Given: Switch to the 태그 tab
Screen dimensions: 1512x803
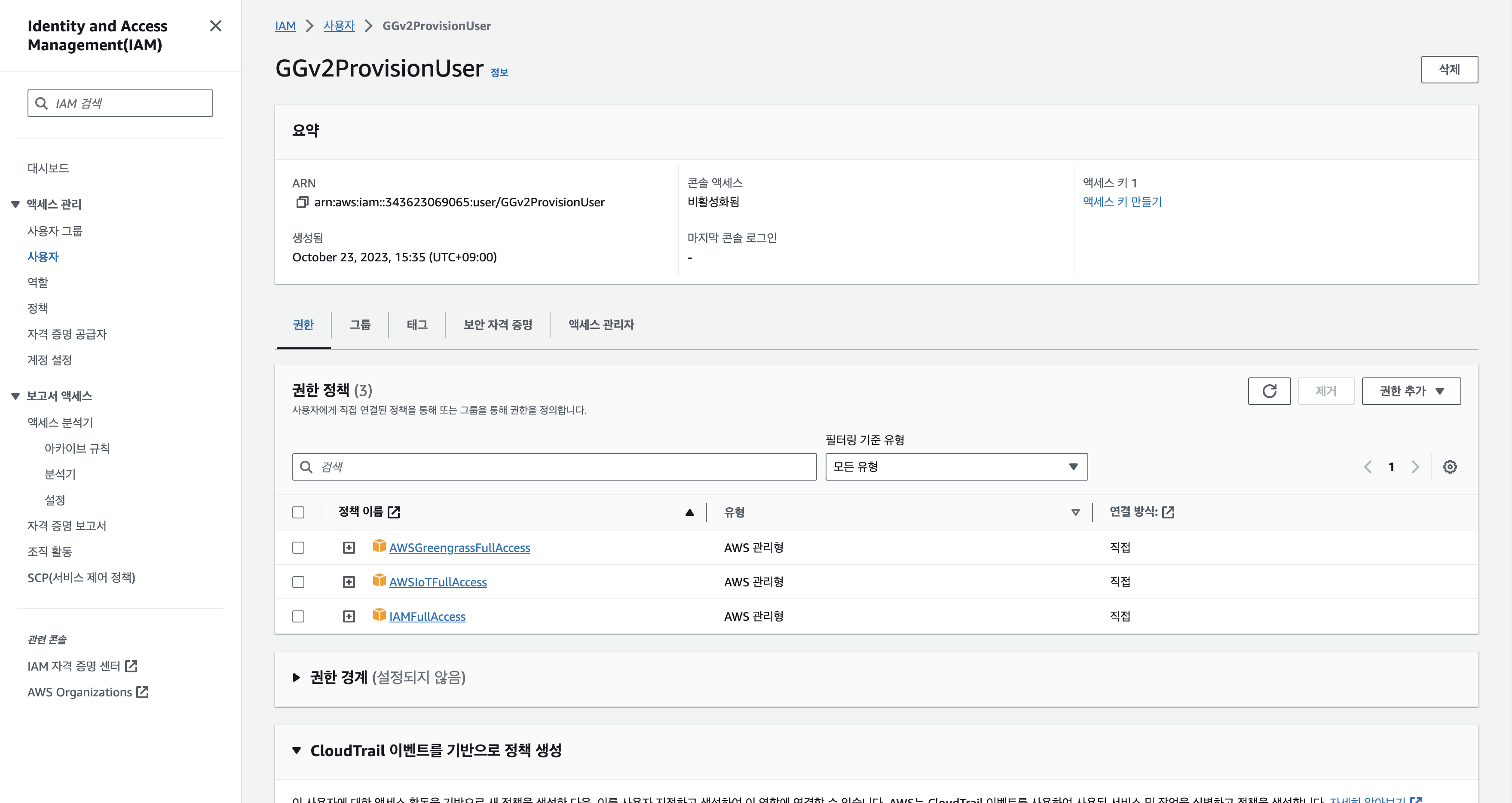Looking at the screenshot, I should (x=417, y=325).
